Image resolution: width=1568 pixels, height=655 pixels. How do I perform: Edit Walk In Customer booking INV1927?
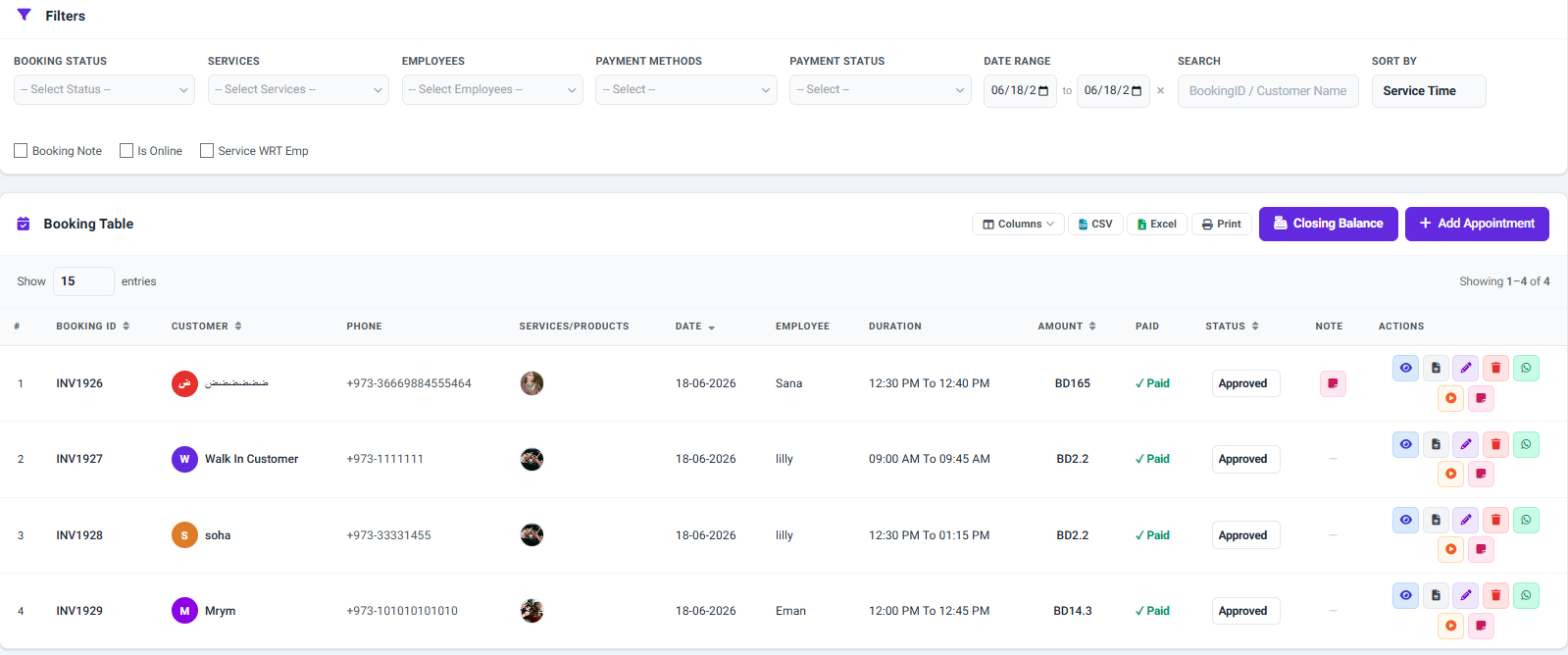click(1466, 444)
